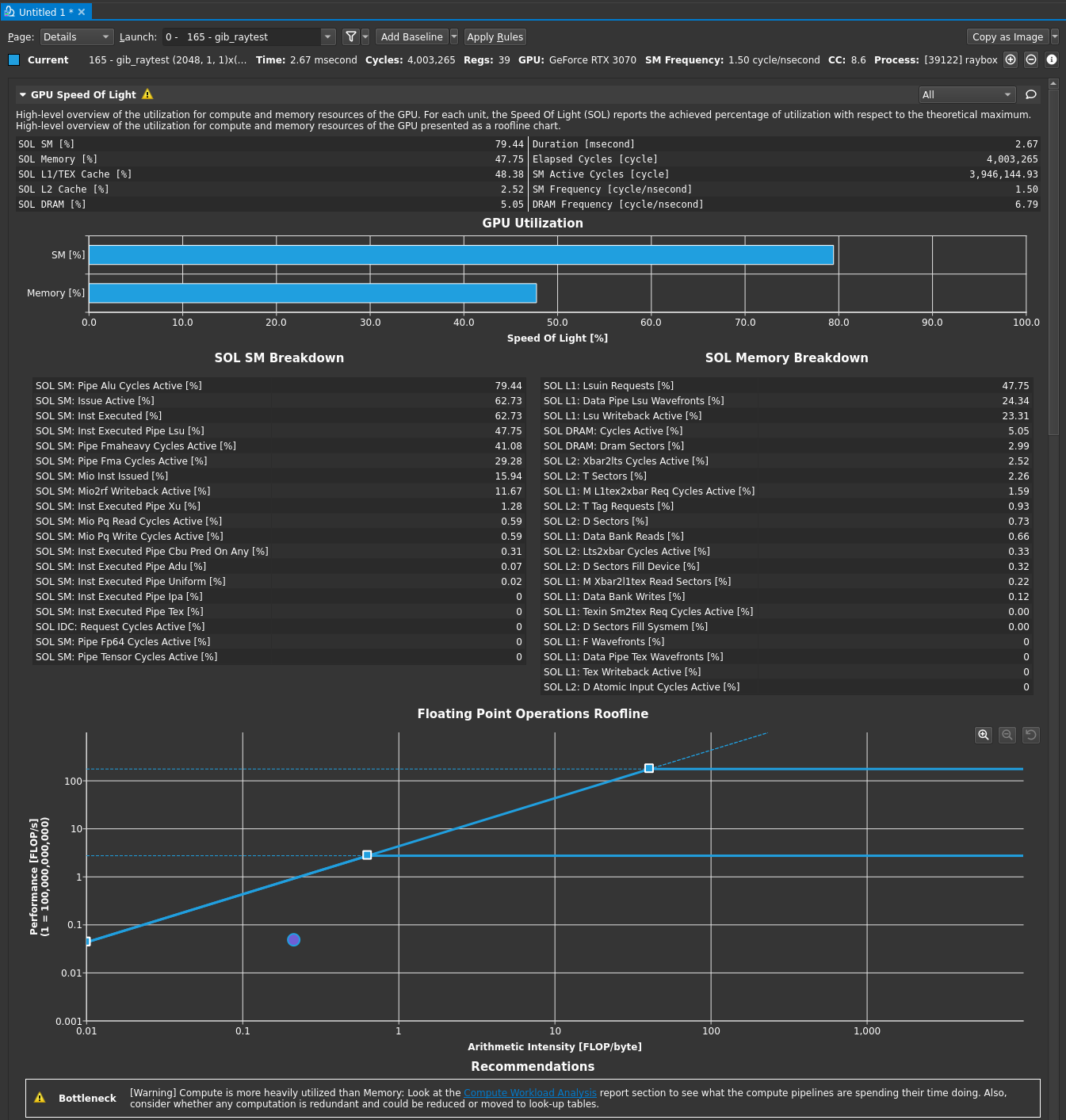Click the upper roofline knee square marker
Screen dimensions: 1066x1120
[x=649, y=768]
